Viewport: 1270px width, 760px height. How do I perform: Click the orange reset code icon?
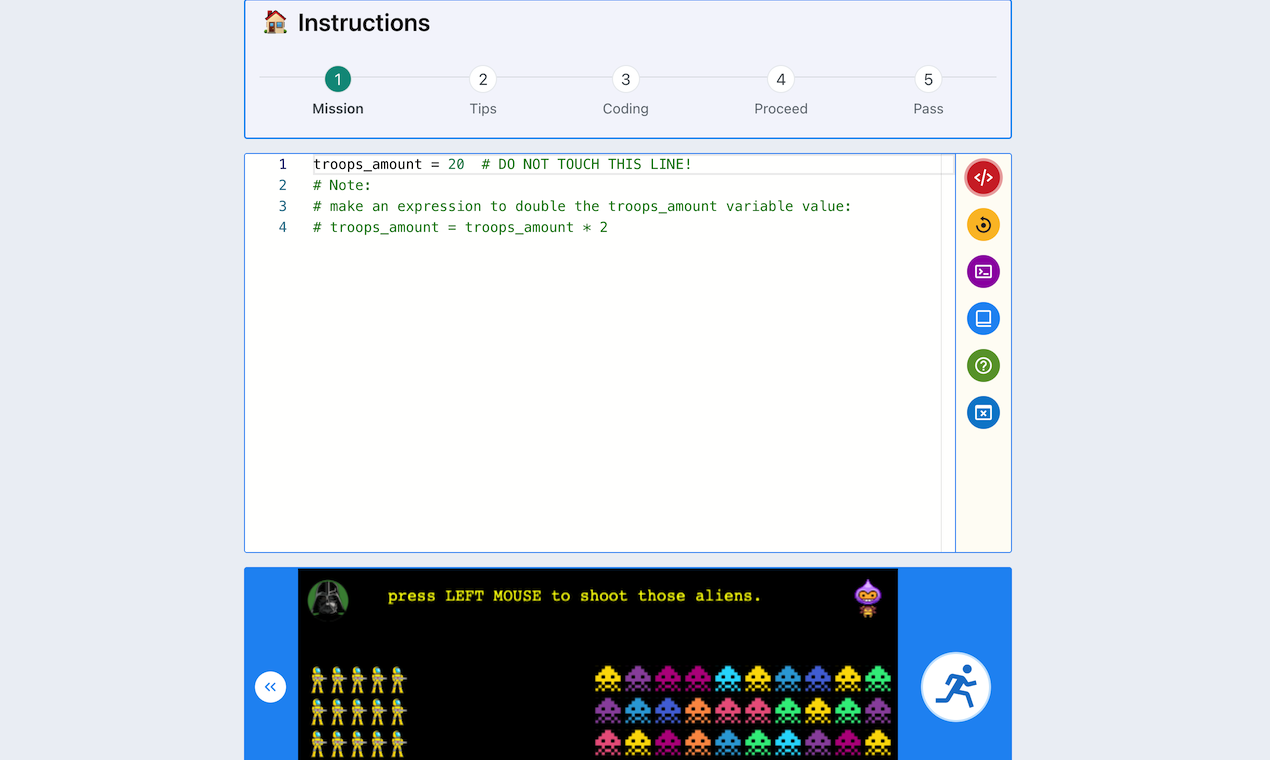click(983, 225)
